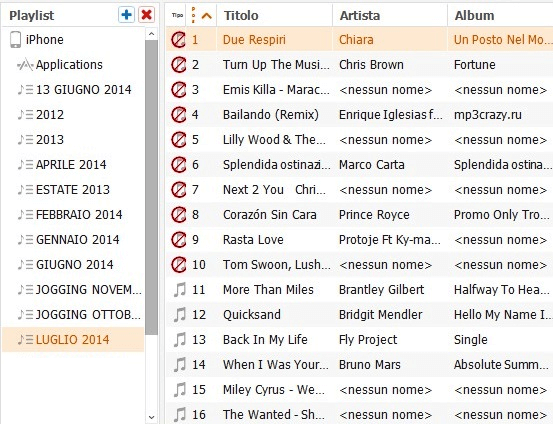Screen dimensions: 553x424
Task: Click playlist icon next to ESTATE 2013
Action: pyautogui.click(x=25, y=190)
